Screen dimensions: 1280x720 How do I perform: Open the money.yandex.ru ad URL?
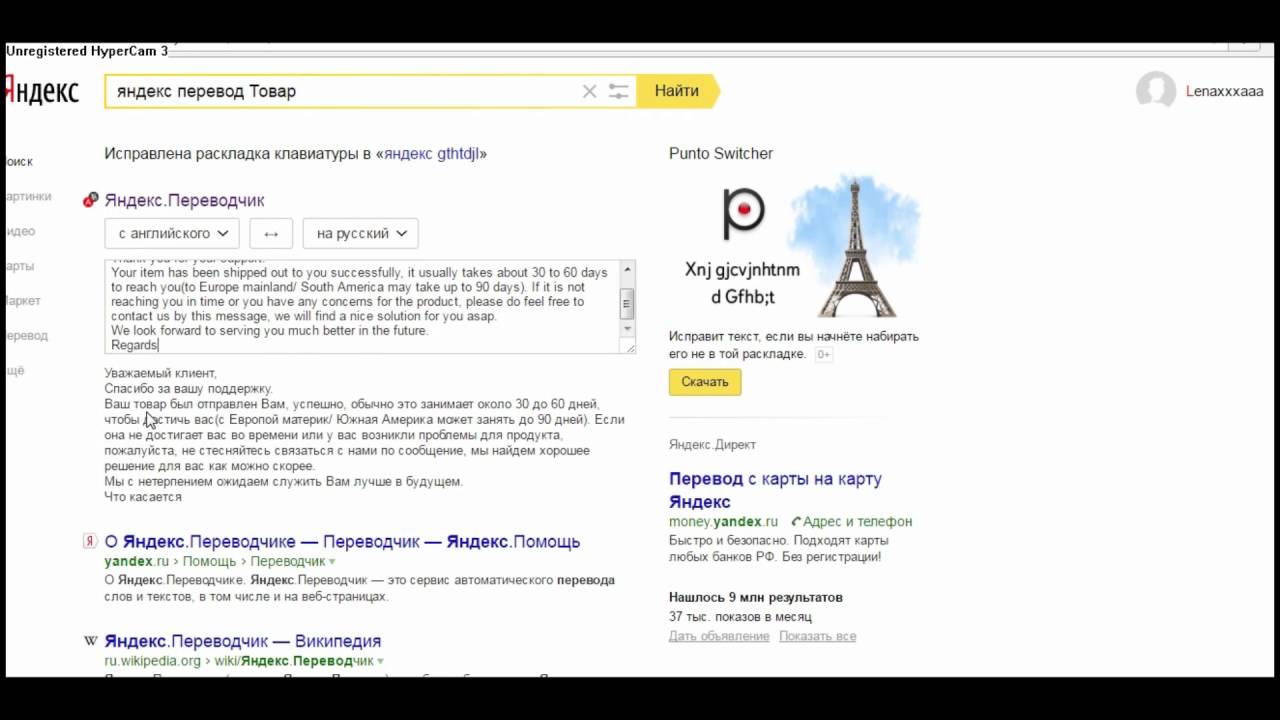[723, 522]
